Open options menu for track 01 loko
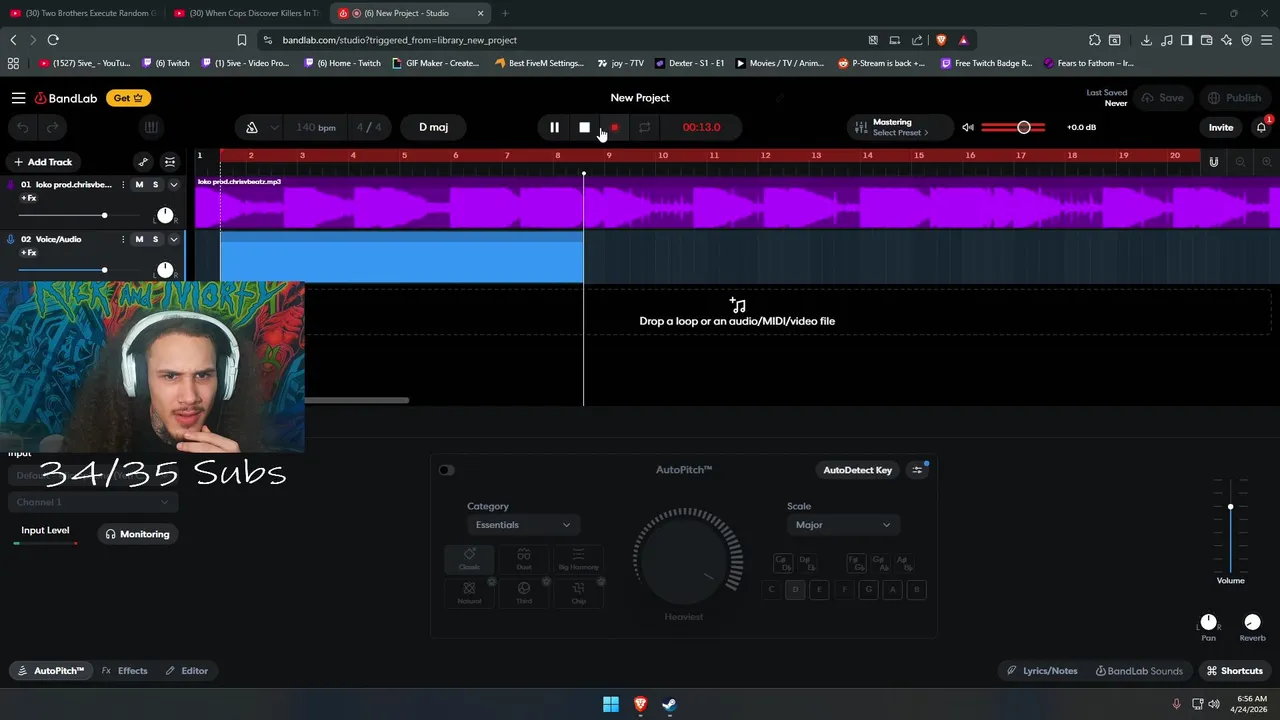Image resolution: width=1280 pixels, height=720 pixels. tap(123, 184)
